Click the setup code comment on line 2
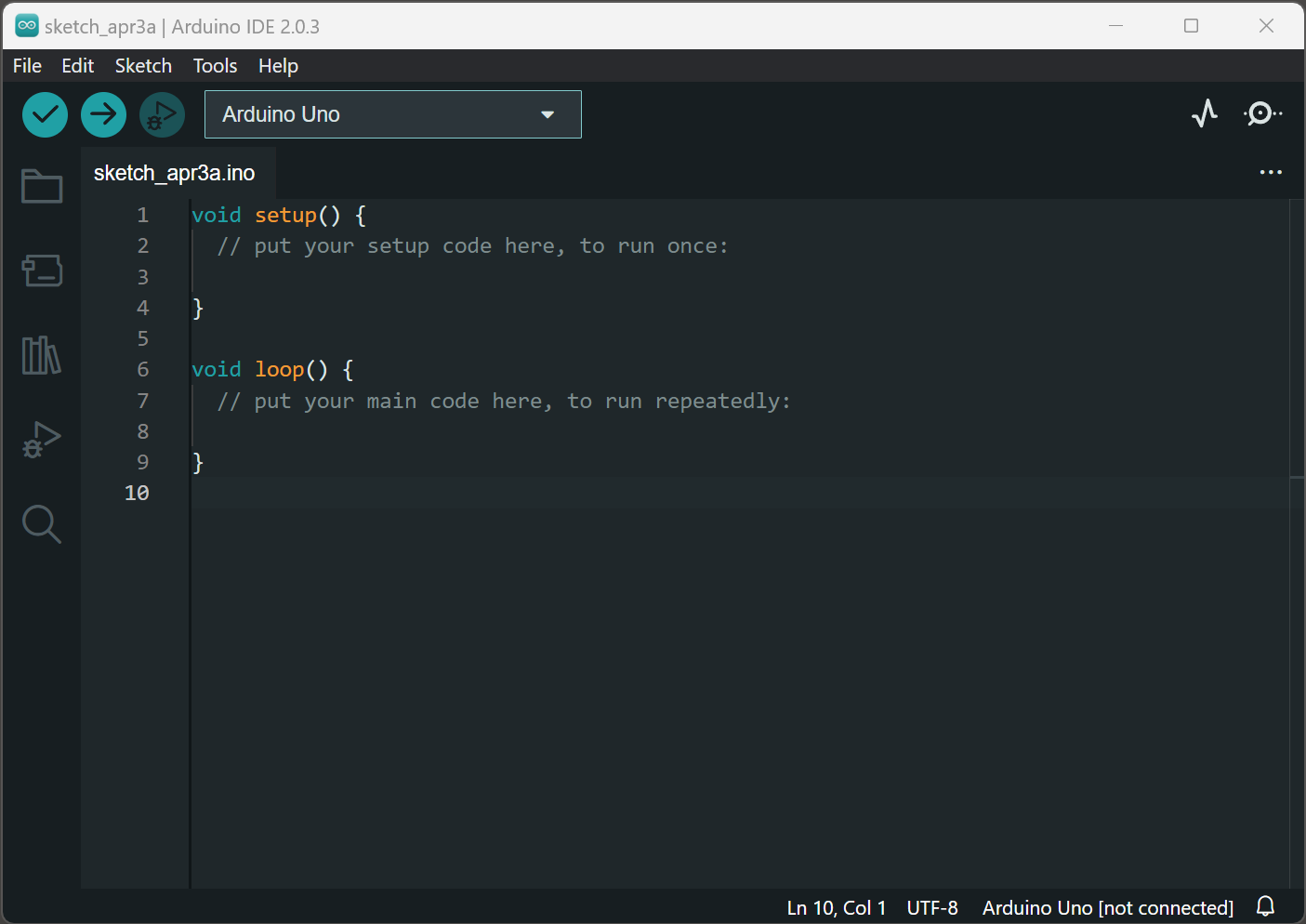The height and width of the screenshot is (924, 1306). coord(473,246)
